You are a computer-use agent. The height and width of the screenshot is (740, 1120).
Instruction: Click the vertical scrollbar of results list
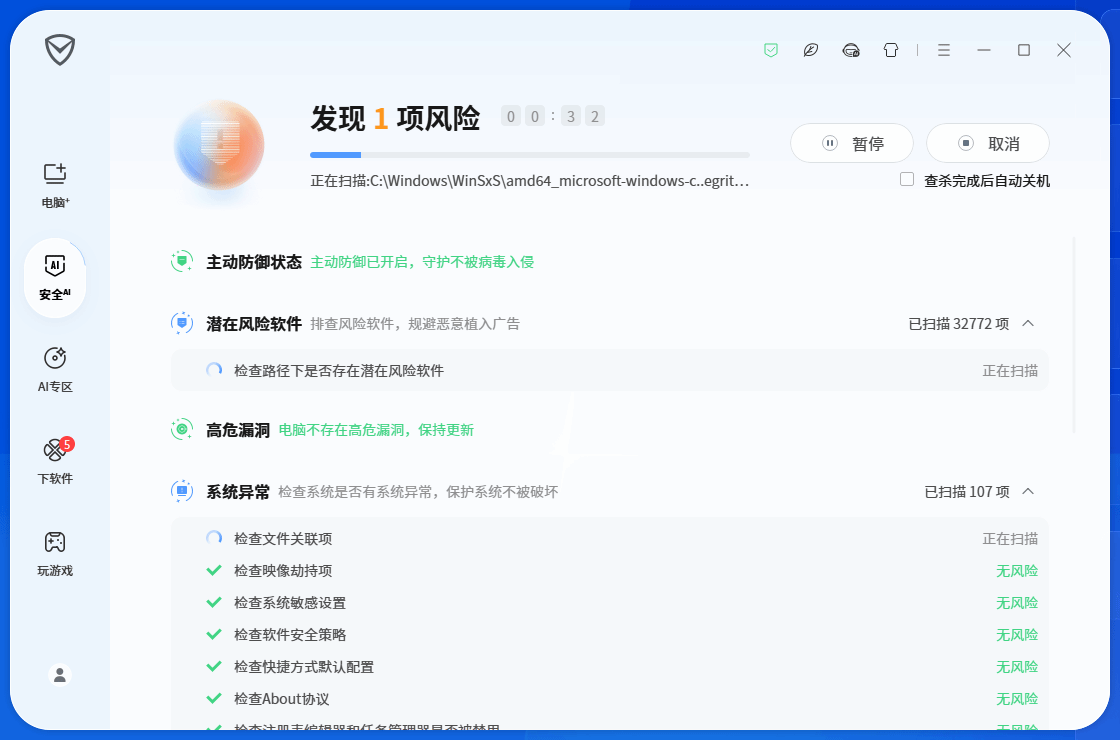[1074, 336]
